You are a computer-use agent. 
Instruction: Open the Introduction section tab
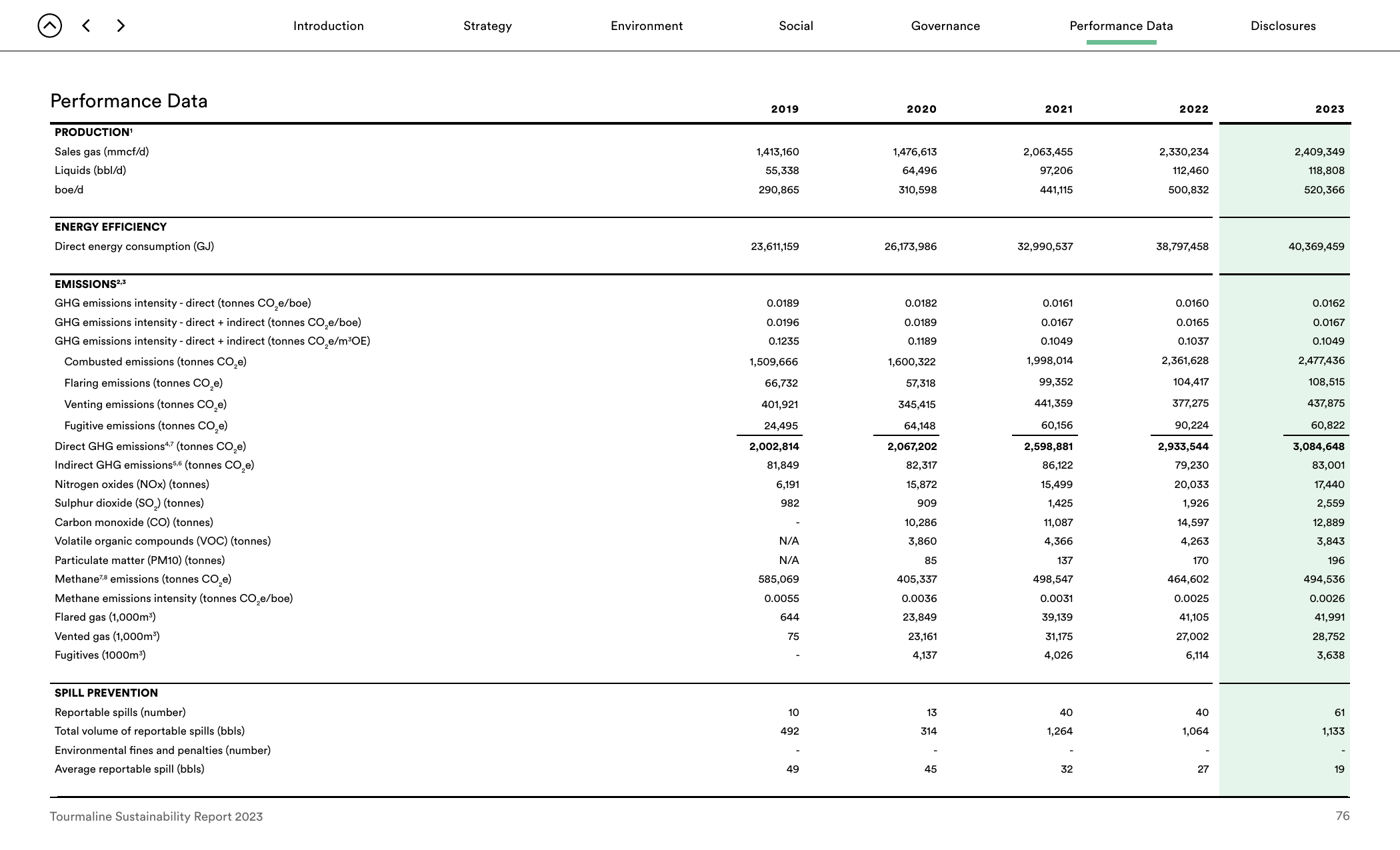[329, 26]
